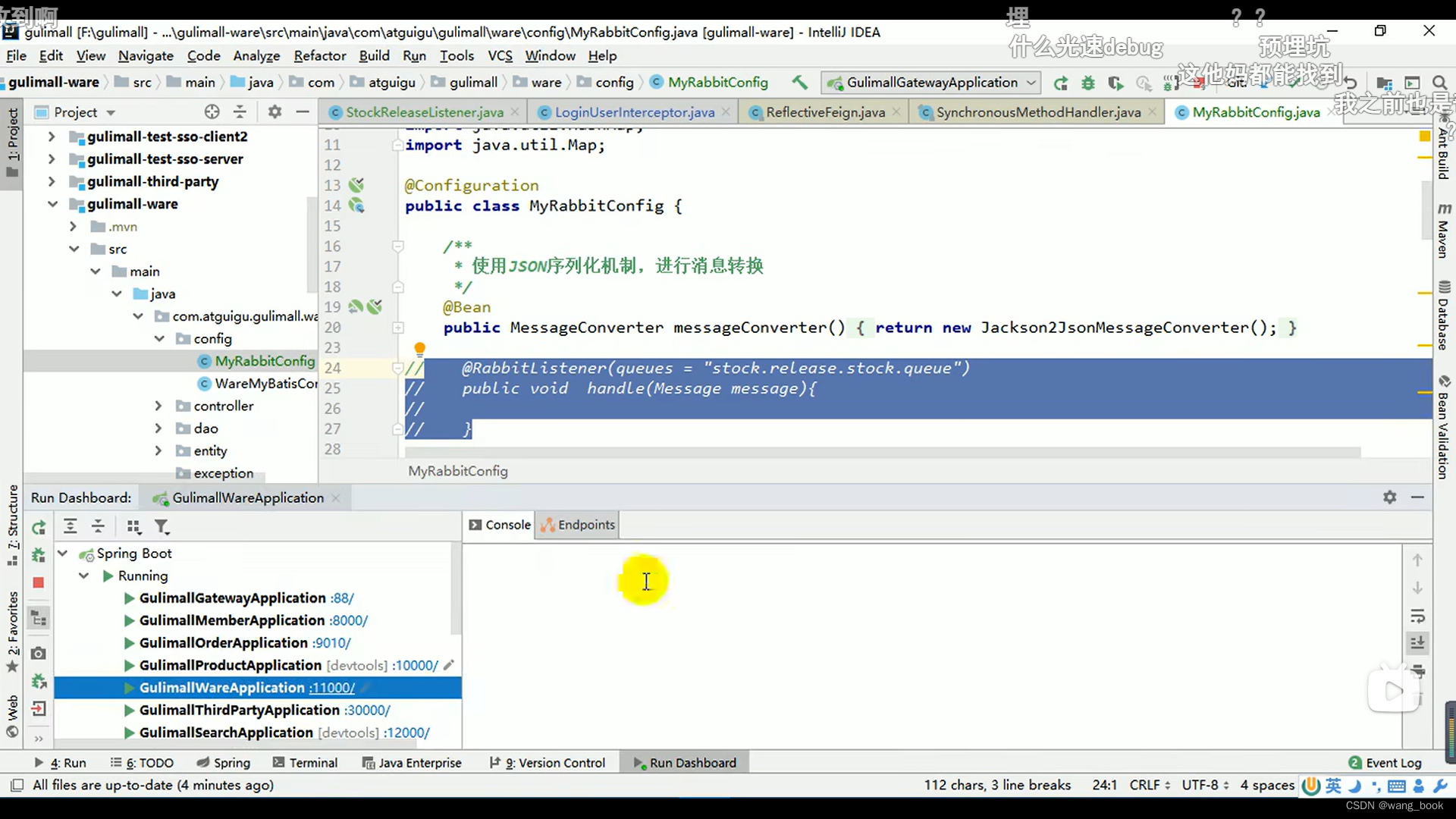Click the Event Log status bar button

point(1394,763)
